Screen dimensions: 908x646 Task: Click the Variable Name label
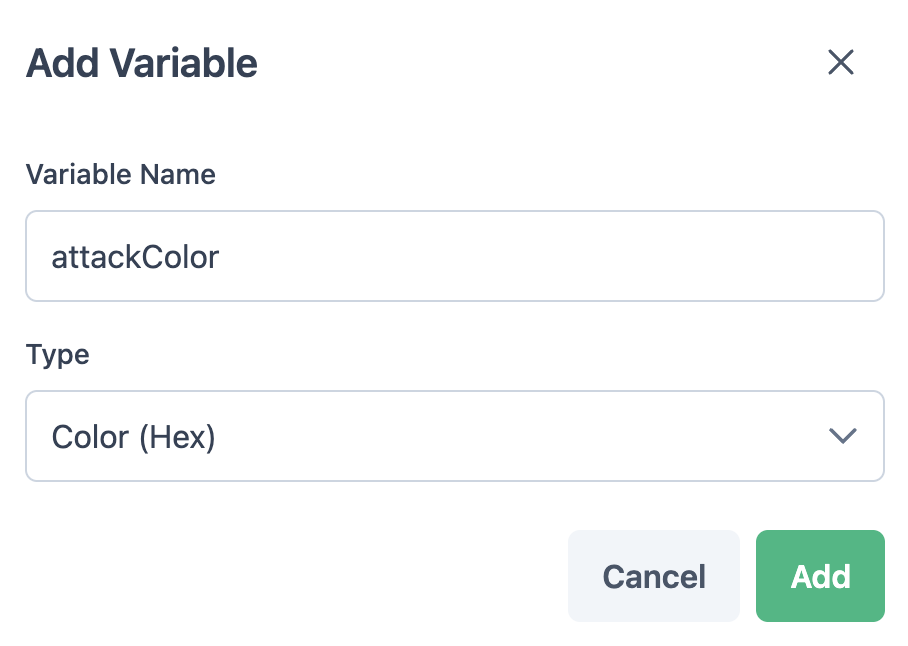point(121,175)
